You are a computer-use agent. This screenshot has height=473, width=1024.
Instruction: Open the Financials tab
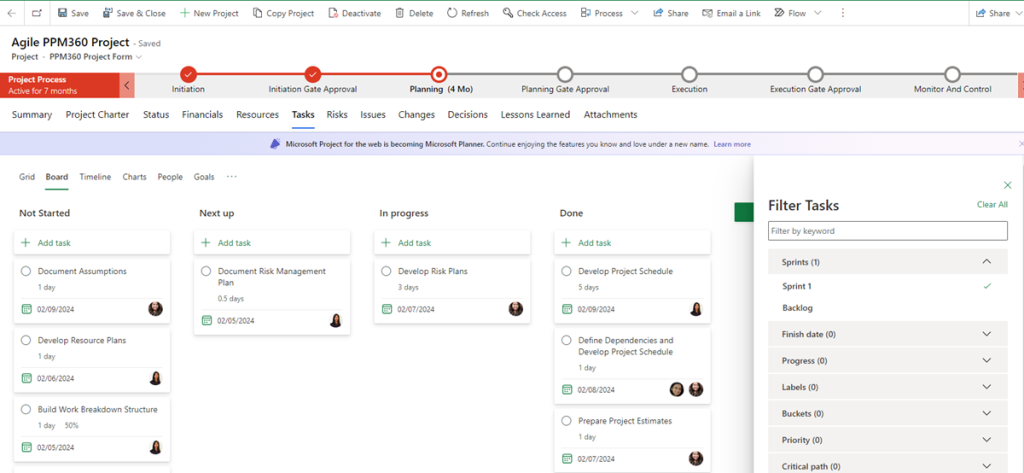(202, 114)
